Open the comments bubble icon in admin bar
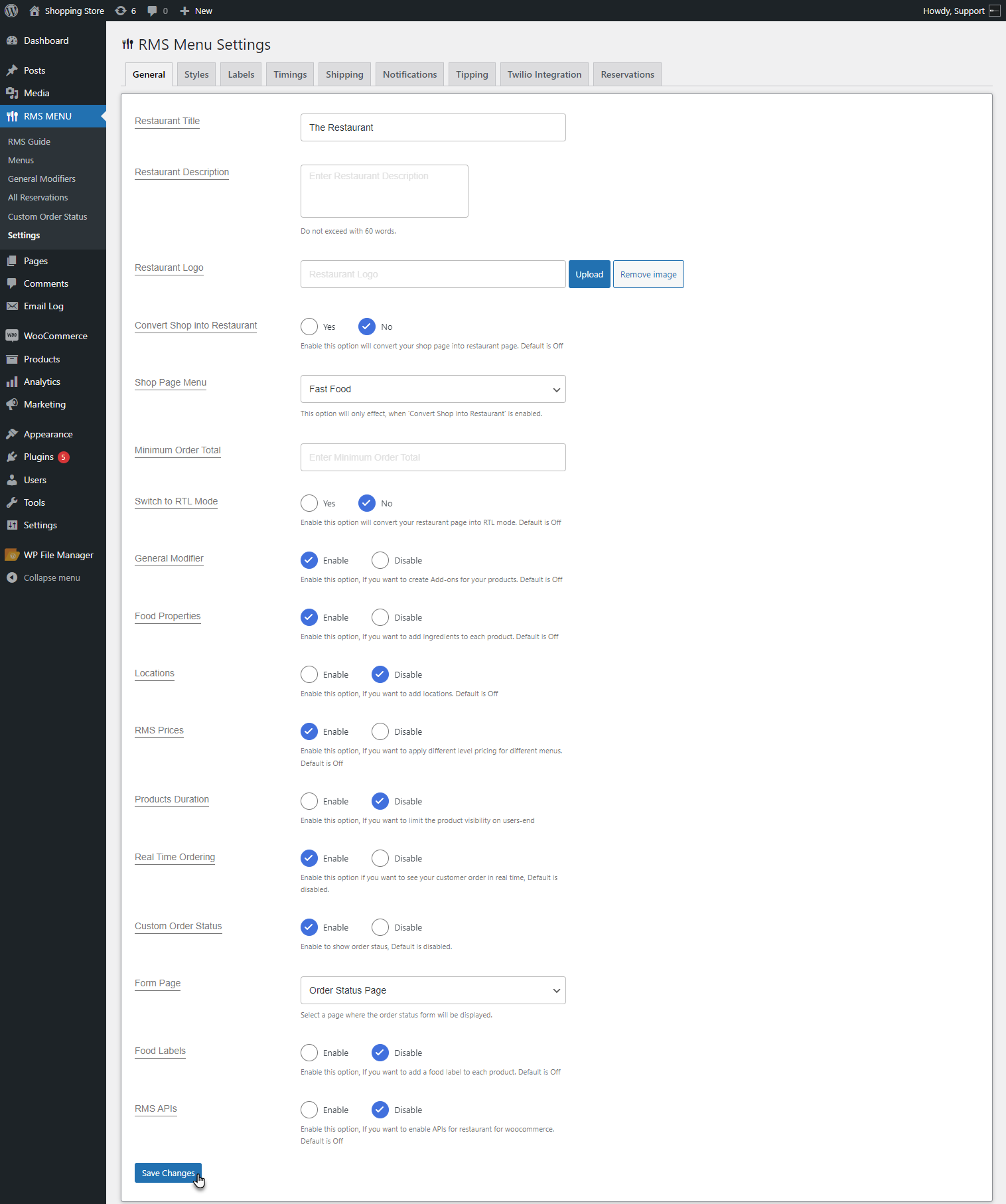This screenshot has width=1006, height=1204. tap(153, 11)
